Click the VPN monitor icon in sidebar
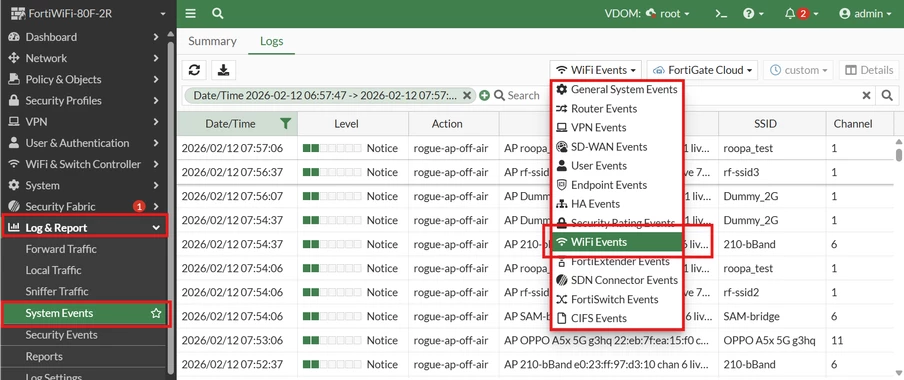 [14, 122]
